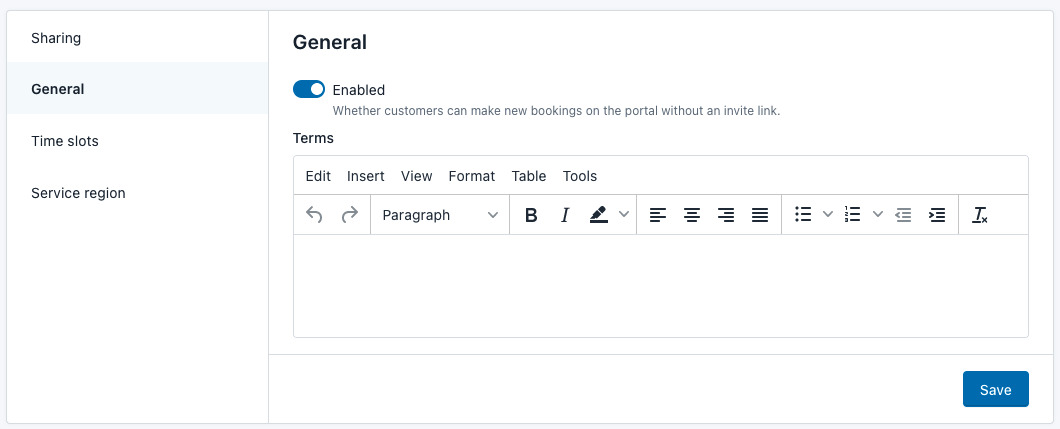Toggle bold formatting
The height and width of the screenshot is (429, 1060).
tap(531, 215)
